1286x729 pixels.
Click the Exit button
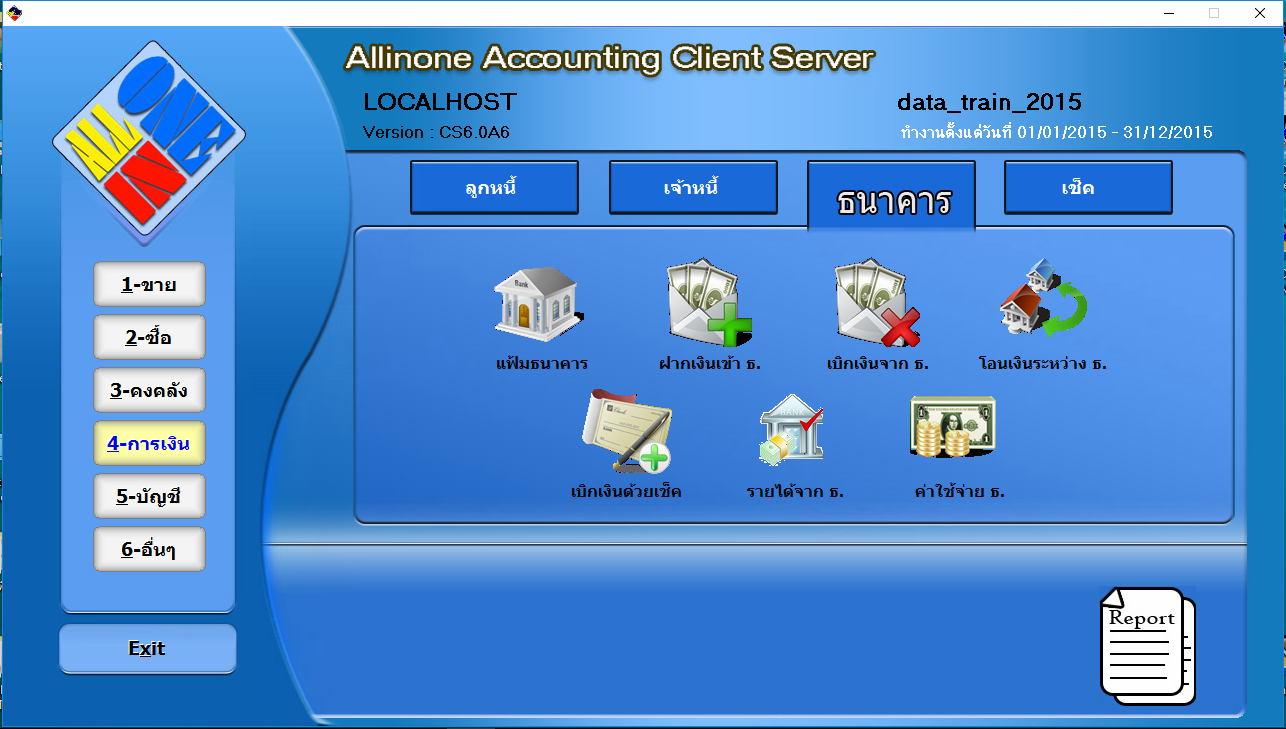pyautogui.click(x=148, y=649)
